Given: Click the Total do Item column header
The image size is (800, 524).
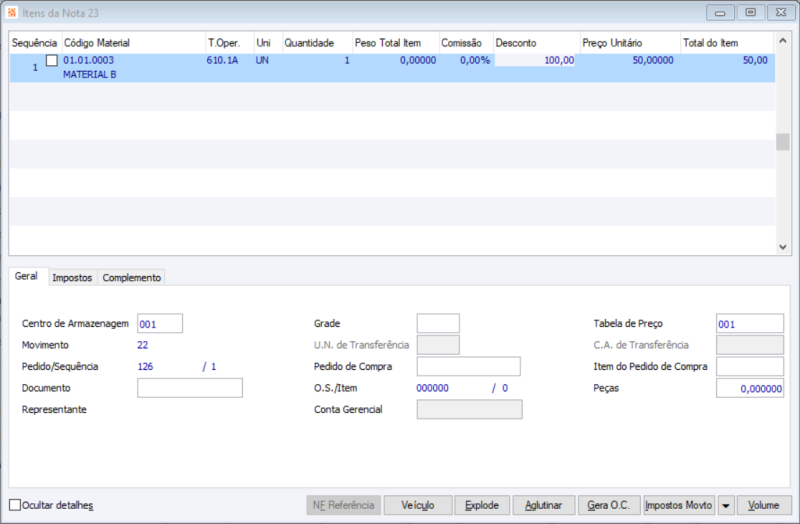Looking at the screenshot, I should [727, 43].
